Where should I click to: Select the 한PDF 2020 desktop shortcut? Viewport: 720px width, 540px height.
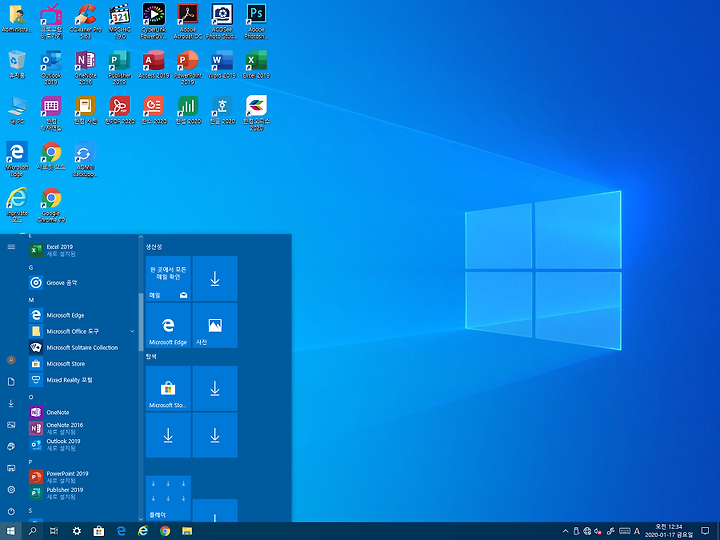click(x=120, y=110)
